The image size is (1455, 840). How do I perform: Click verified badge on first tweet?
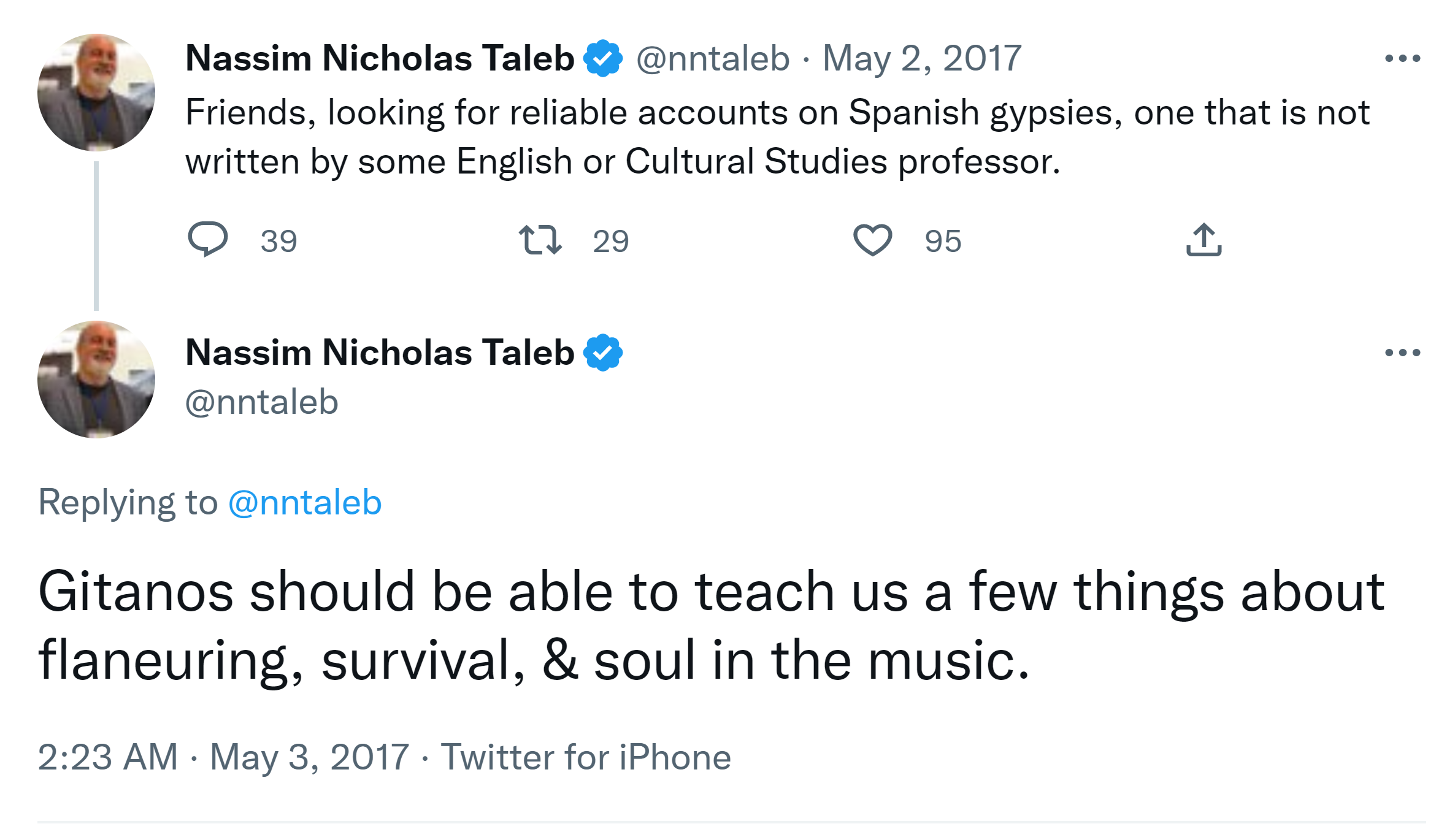(603, 59)
